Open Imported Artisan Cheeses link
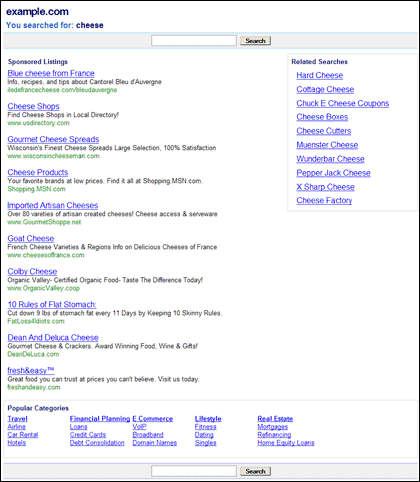Viewport: 420px width, 482px height. (x=53, y=205)
